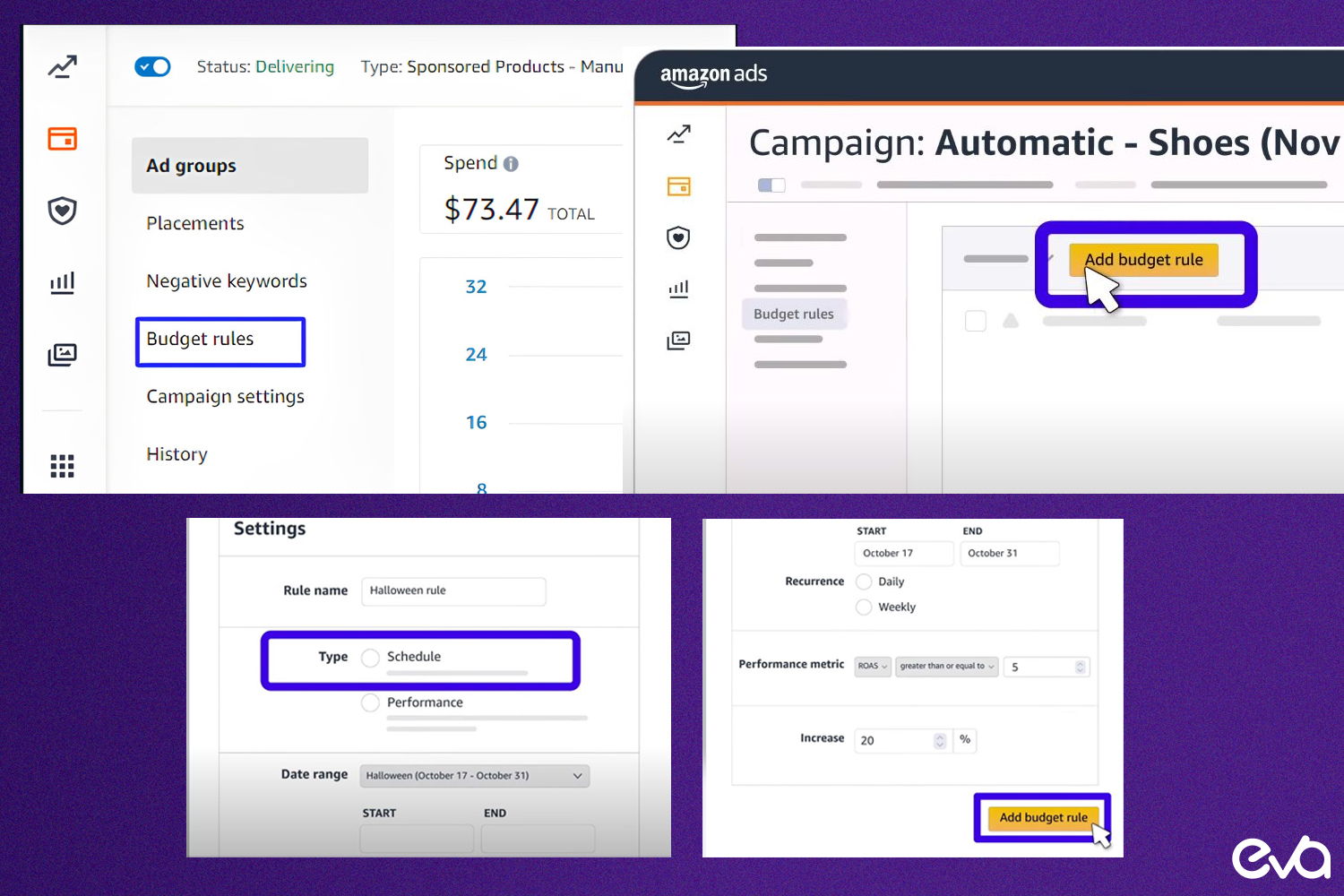This screenshot has height=896, width=1344.
Task: Click the stepper arrows on Increase value 20
Action: point(940,741)
